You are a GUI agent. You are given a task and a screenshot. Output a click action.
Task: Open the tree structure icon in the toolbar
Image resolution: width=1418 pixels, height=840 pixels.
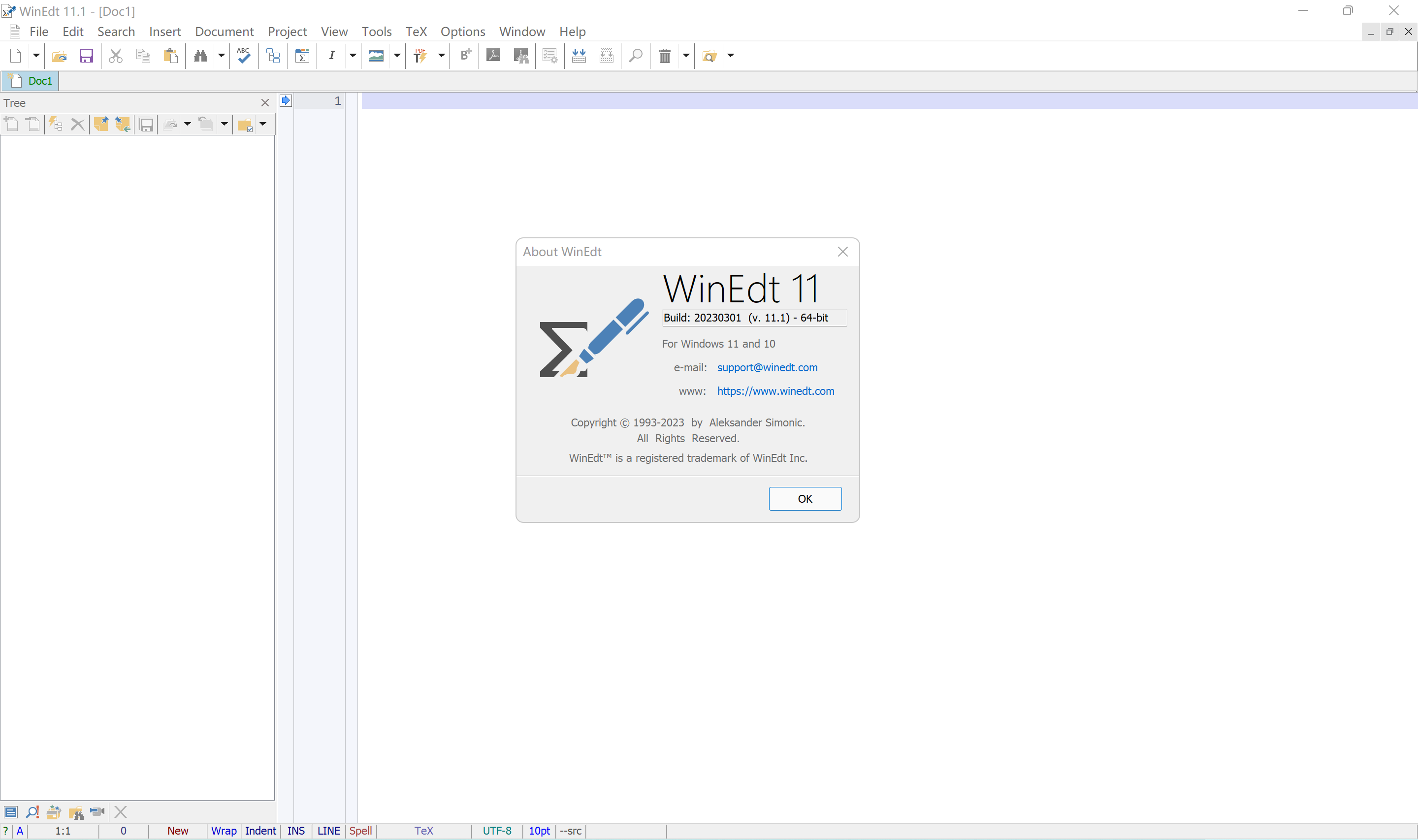(x=273, y=56)
